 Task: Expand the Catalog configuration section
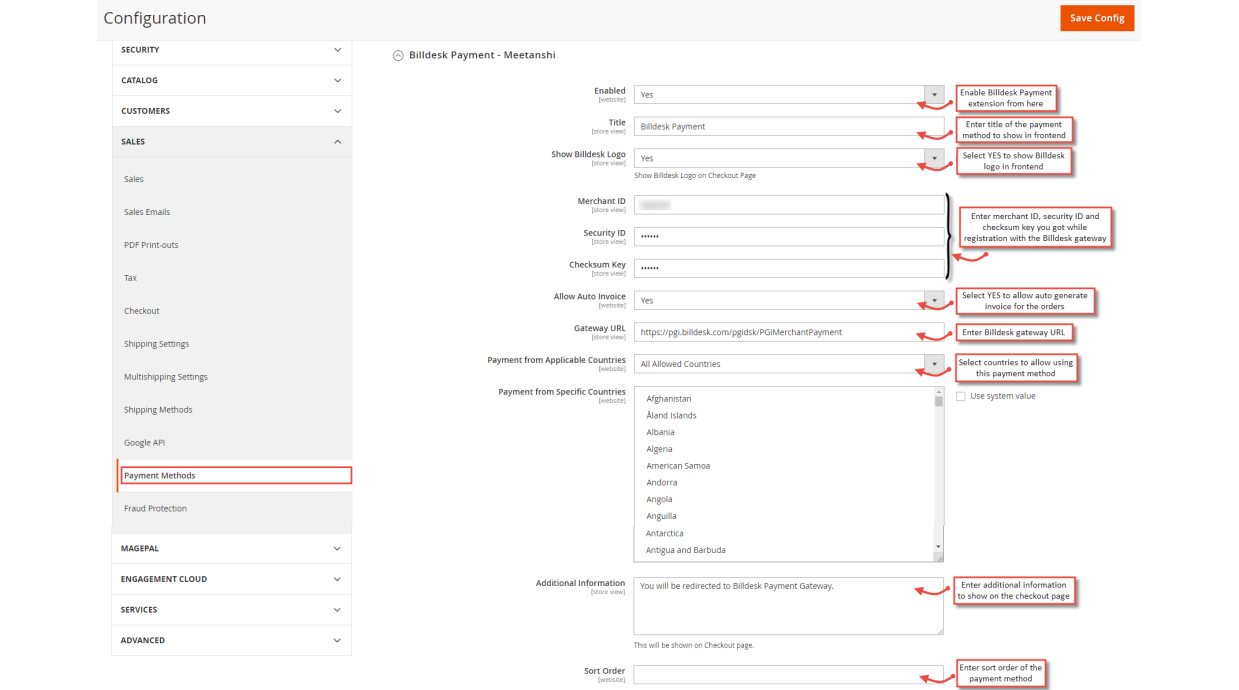pos(231,81)
